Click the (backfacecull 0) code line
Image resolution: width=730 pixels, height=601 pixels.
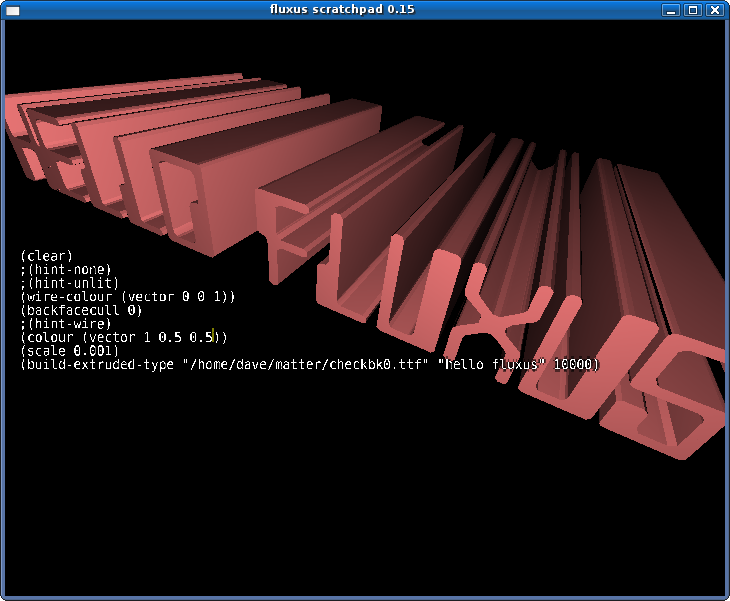tap(81, 310)
